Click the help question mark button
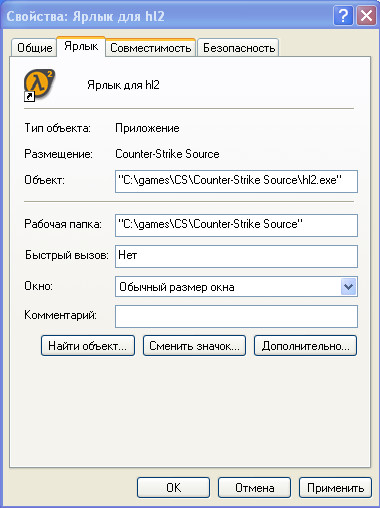The width and height of the screenshot is (380, 508). tap(343, 16)
